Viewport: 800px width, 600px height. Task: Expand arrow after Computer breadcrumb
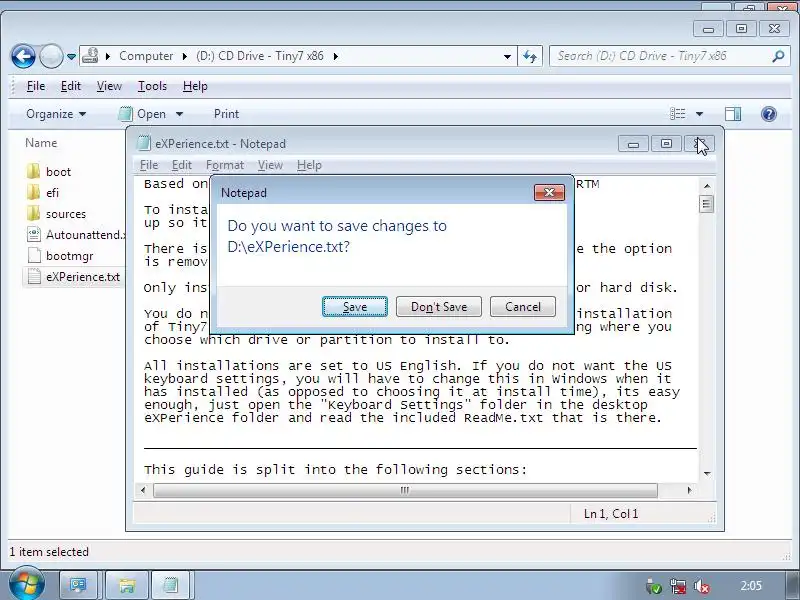[x=185, y=56]
